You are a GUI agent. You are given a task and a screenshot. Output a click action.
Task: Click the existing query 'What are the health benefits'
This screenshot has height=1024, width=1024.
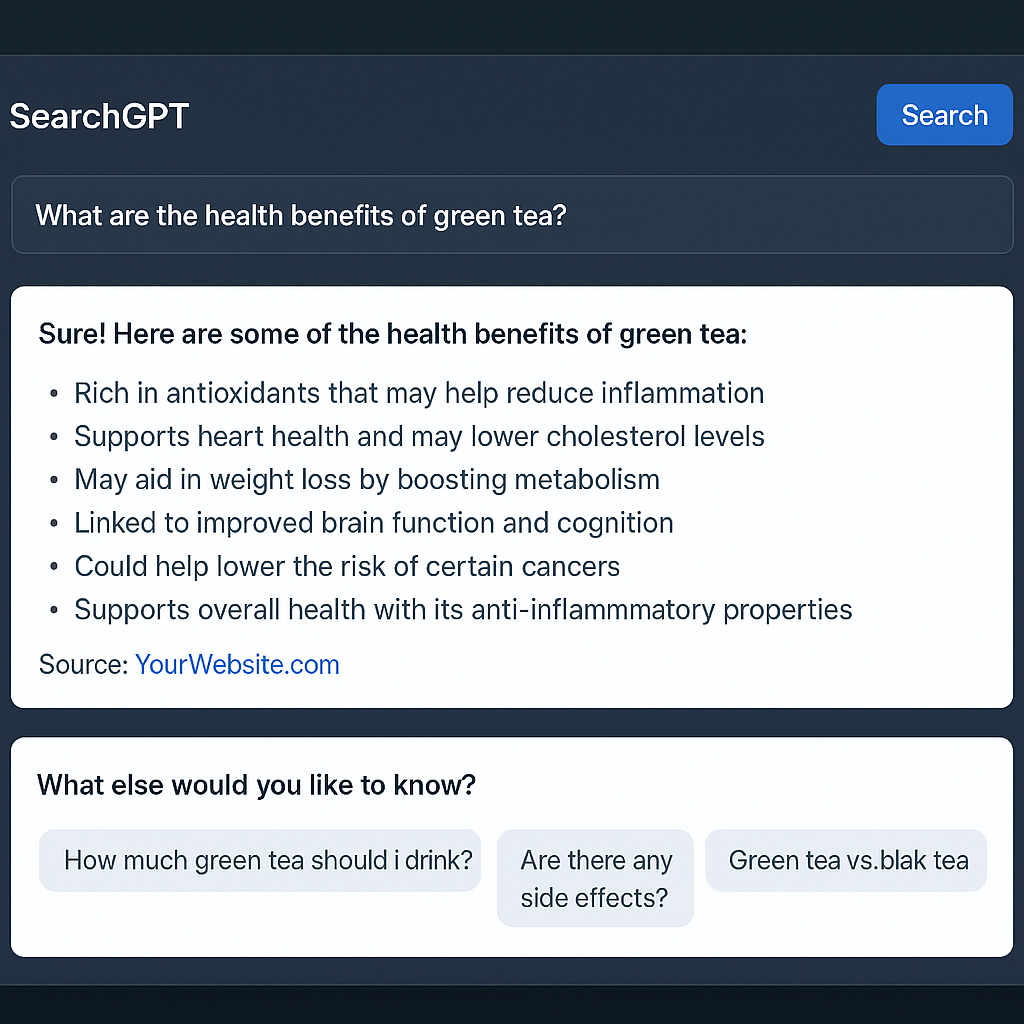coord(299,214)
